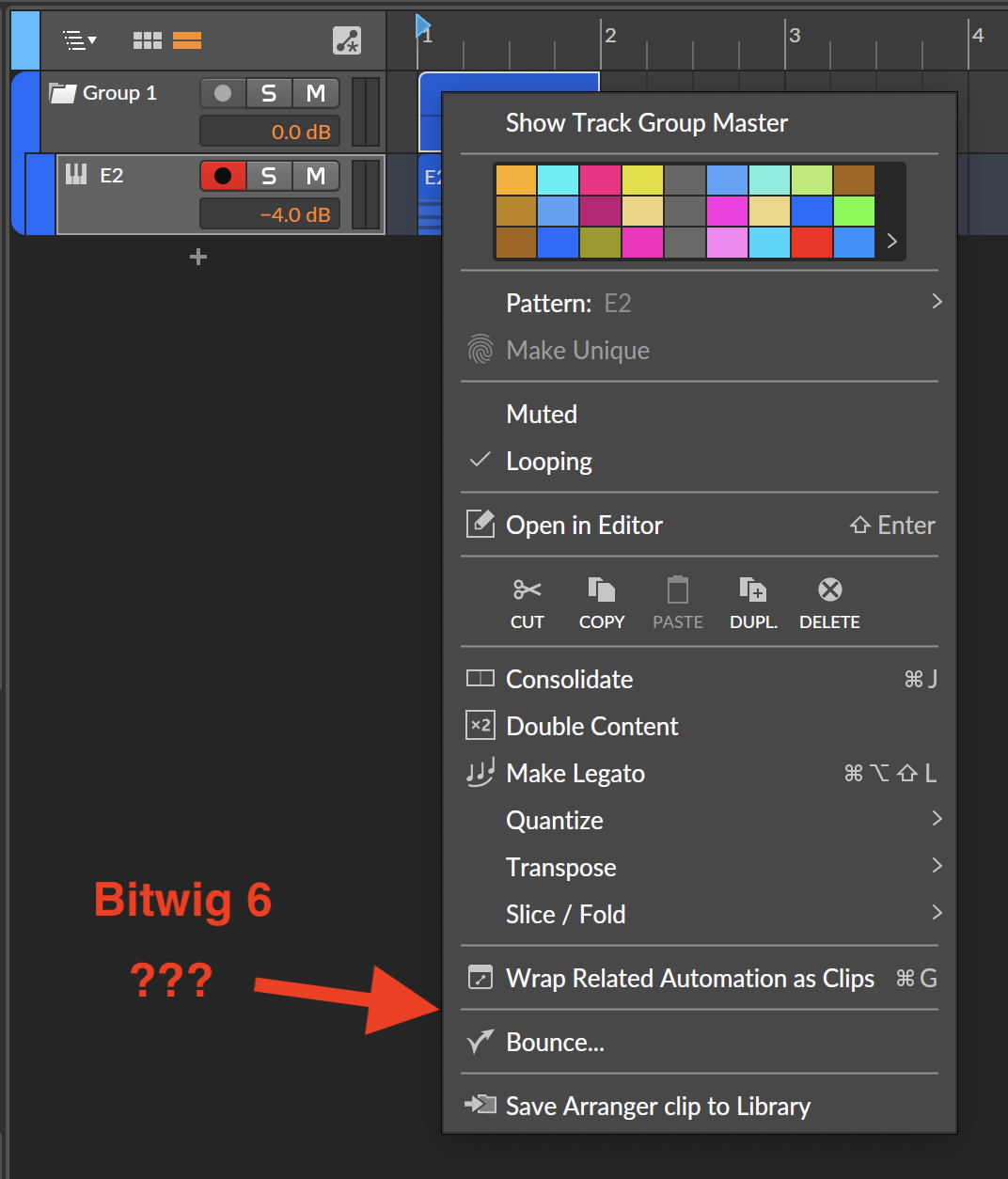Screen dimensions: 1008x1179
Task: Click bar 2 on the timeline ruler
Action: coord(610,36)
